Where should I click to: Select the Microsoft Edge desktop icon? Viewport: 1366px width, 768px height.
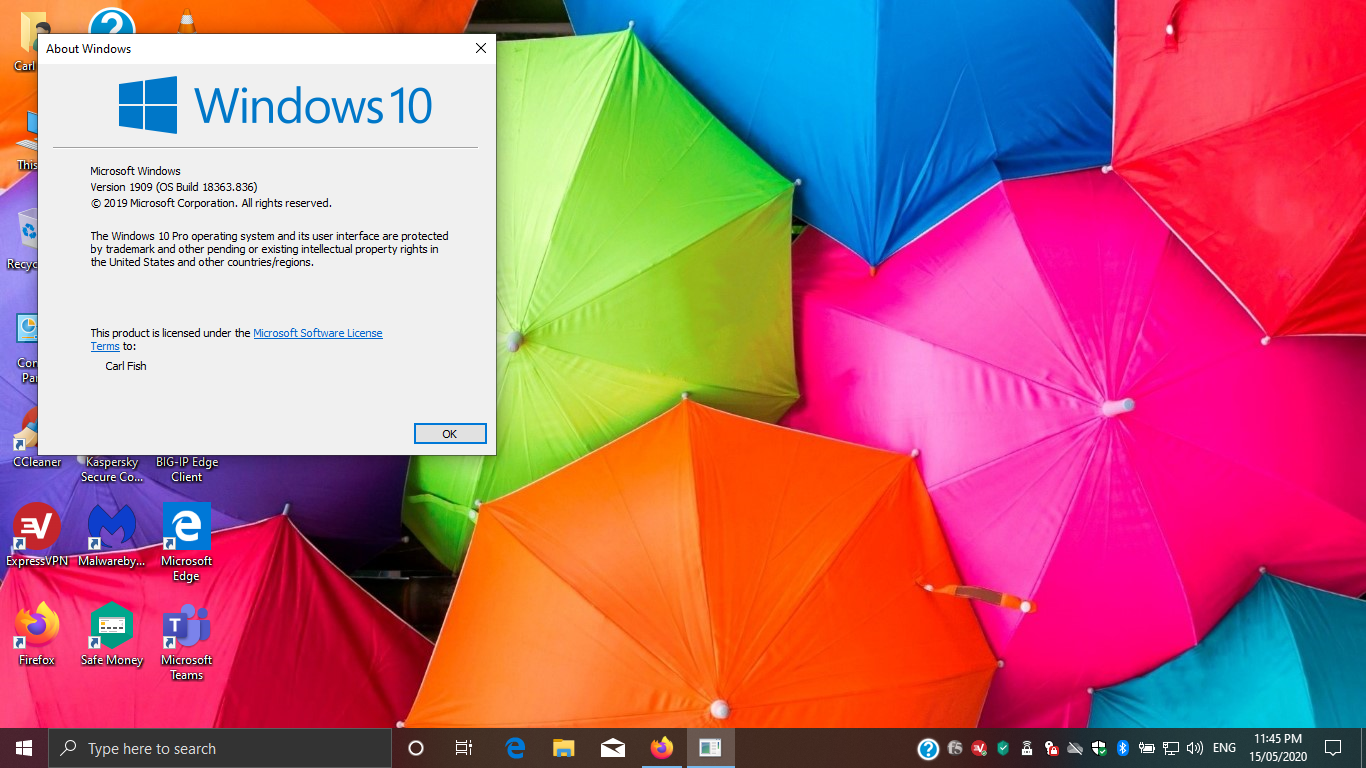tap(187, 528)
